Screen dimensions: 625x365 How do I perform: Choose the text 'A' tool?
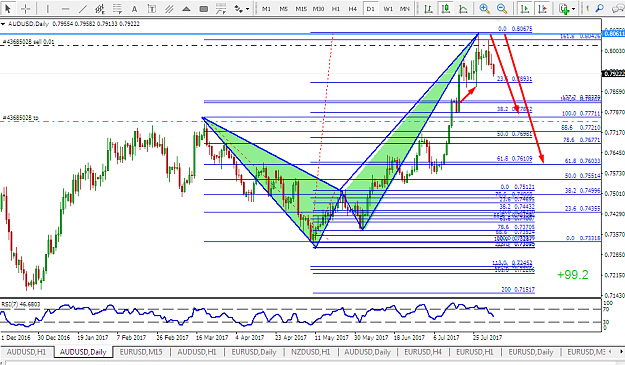coord(134,9)
